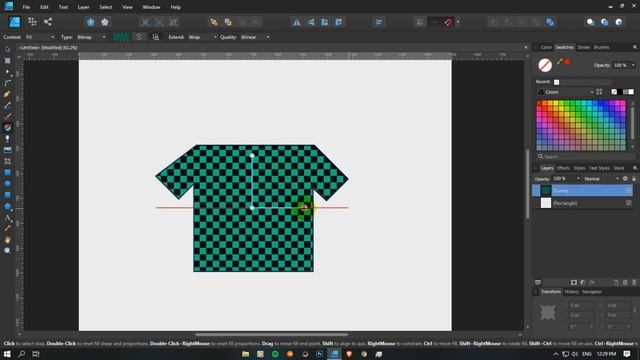
Task: Select the Vector Crop tool
Action: 7,161
